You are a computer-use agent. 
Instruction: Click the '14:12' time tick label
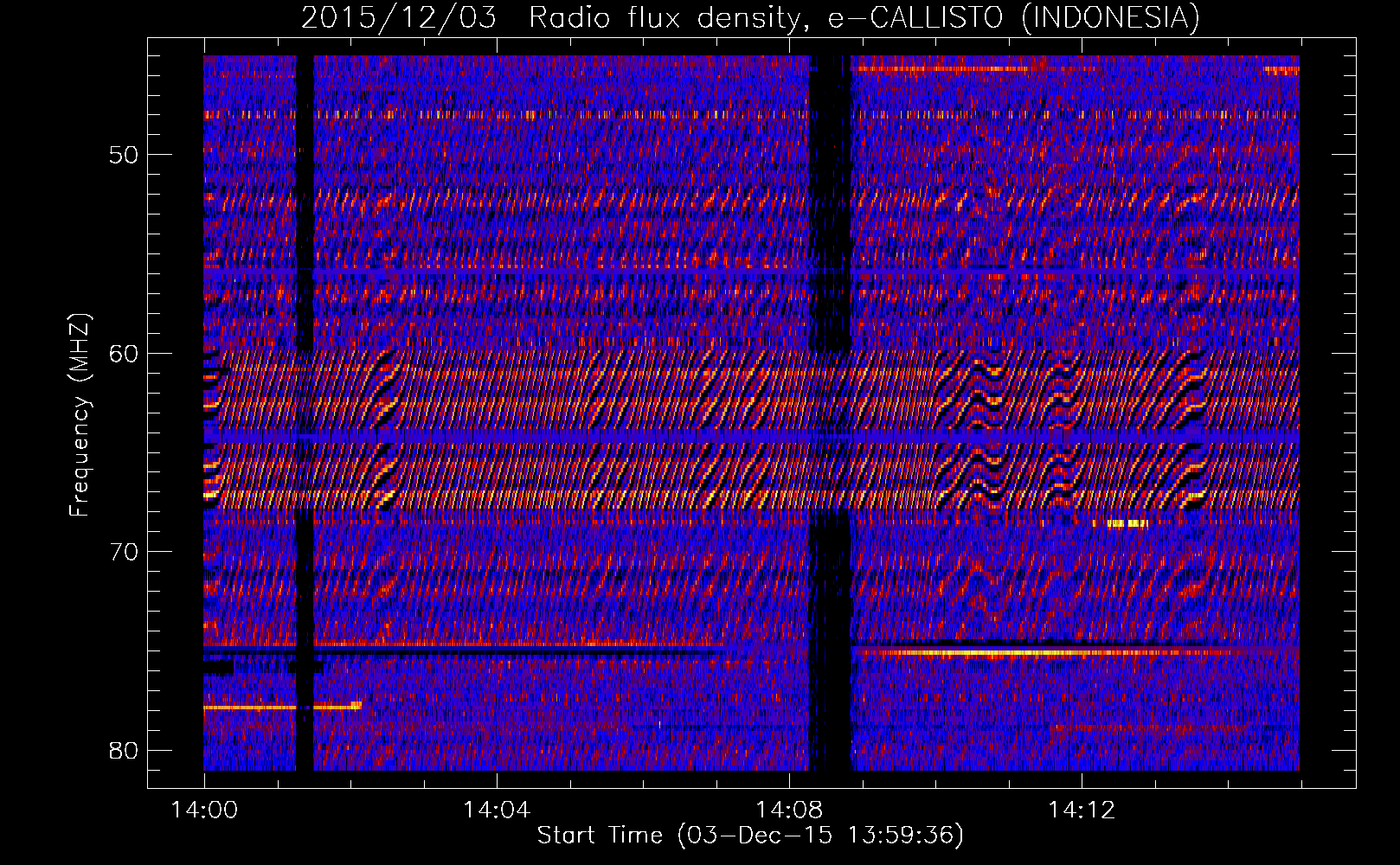click(x=1082, y=811)
